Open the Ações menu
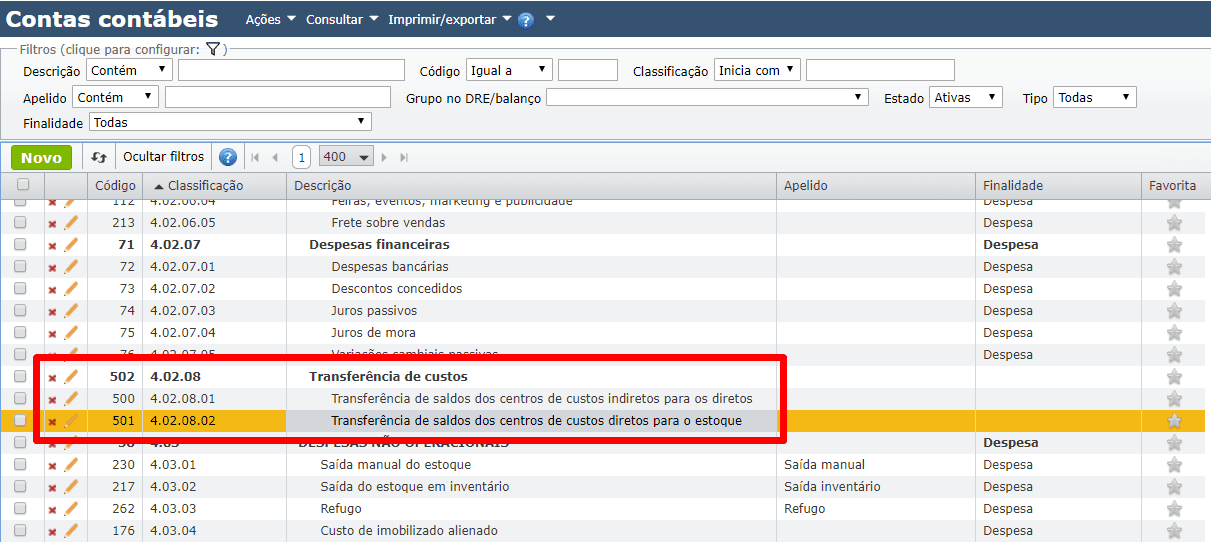Screen dimensions: 1211x542 (270, 19)
